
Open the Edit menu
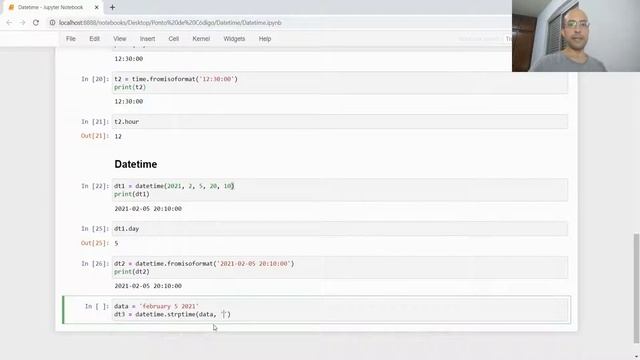coord(94,39)
